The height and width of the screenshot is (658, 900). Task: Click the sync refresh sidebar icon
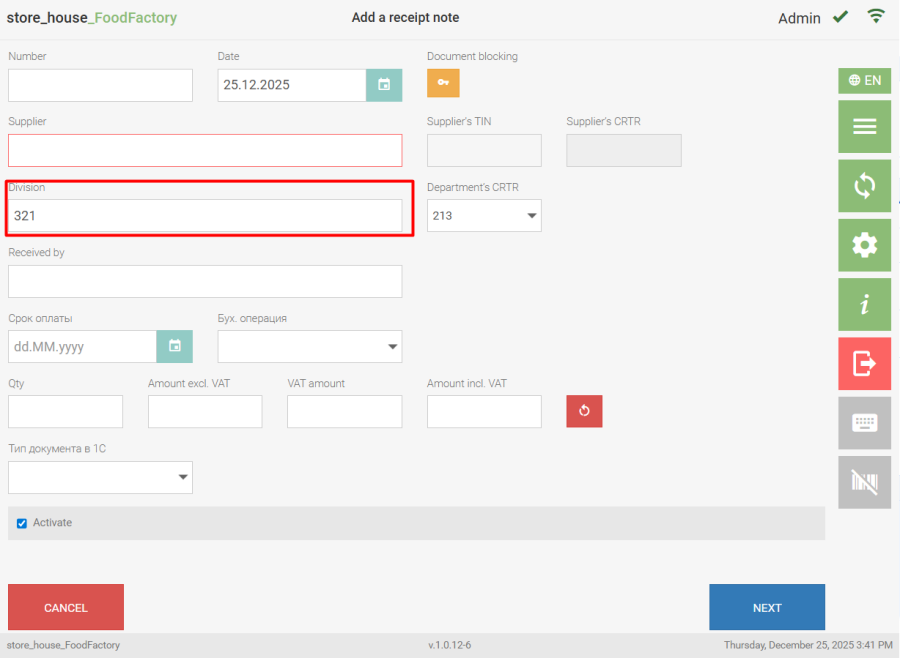(864, 186)
